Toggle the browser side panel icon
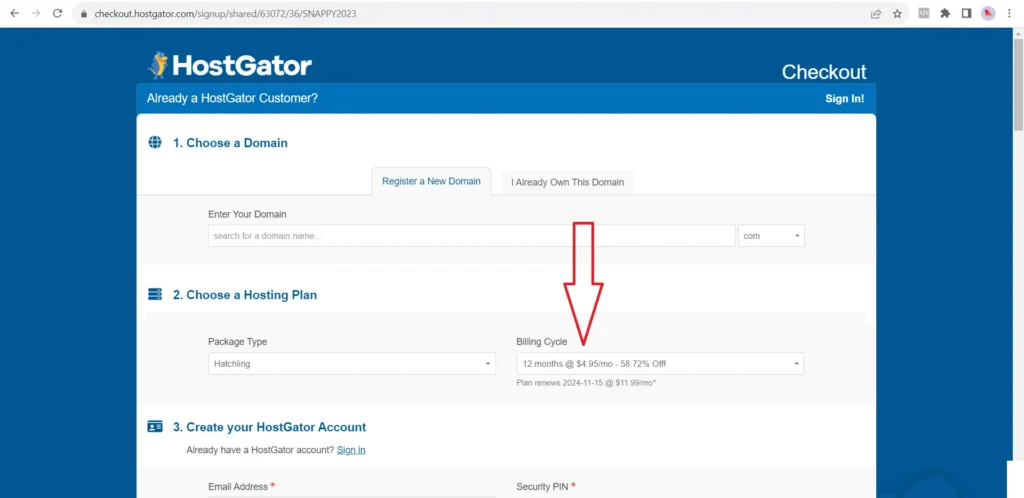The width and height of the screenshot is (1024, 498). coord(967,13)
